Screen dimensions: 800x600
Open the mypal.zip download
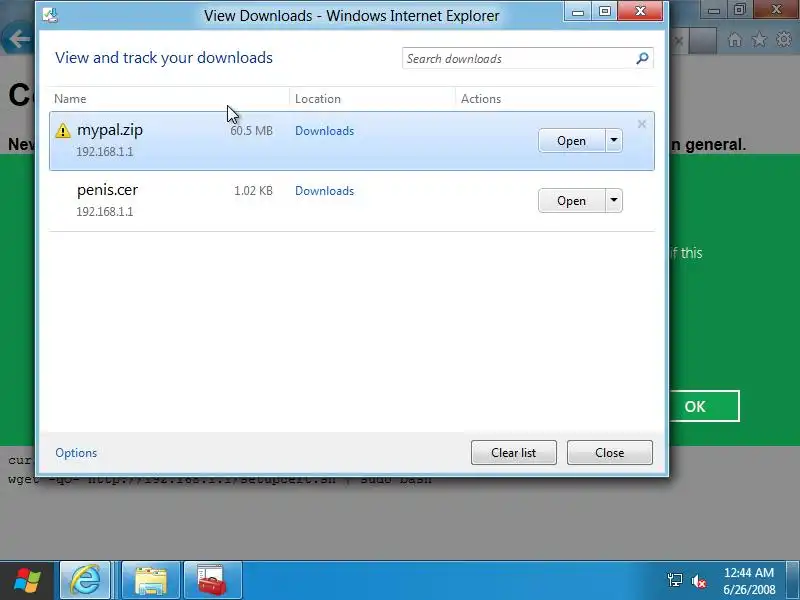(571, 140)
